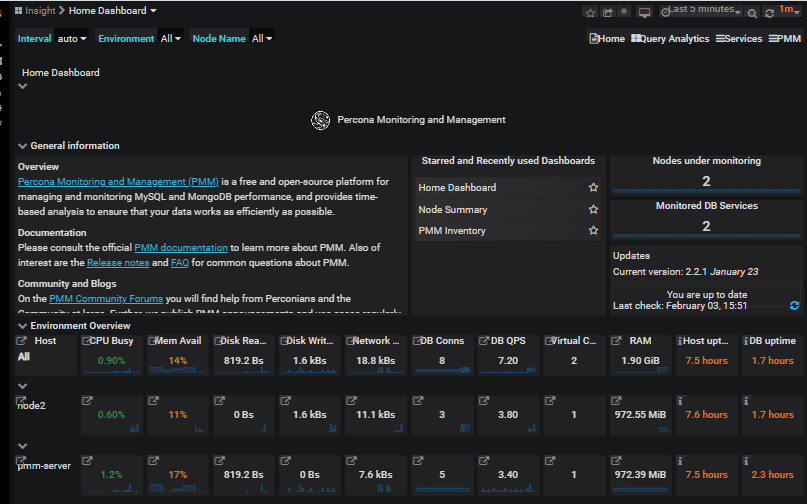Click the zoom out magnifier icon
Viewport: 807px width, 504px height.
click(752, 13)
